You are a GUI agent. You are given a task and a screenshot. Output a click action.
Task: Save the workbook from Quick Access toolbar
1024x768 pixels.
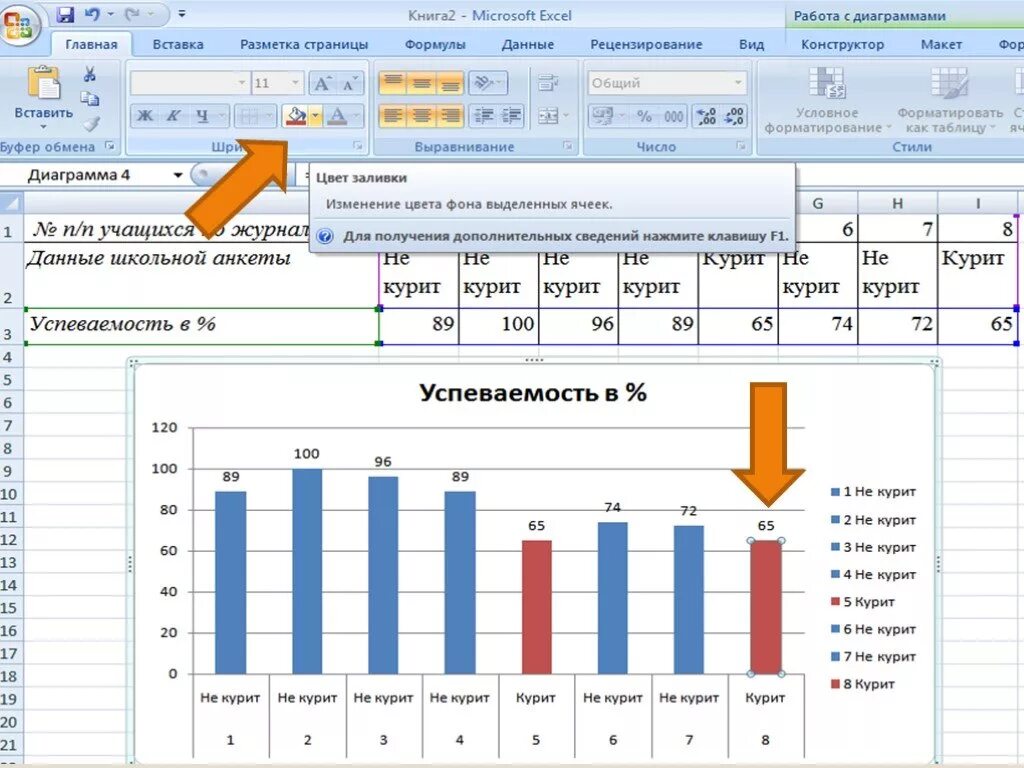tap(65, 14)
